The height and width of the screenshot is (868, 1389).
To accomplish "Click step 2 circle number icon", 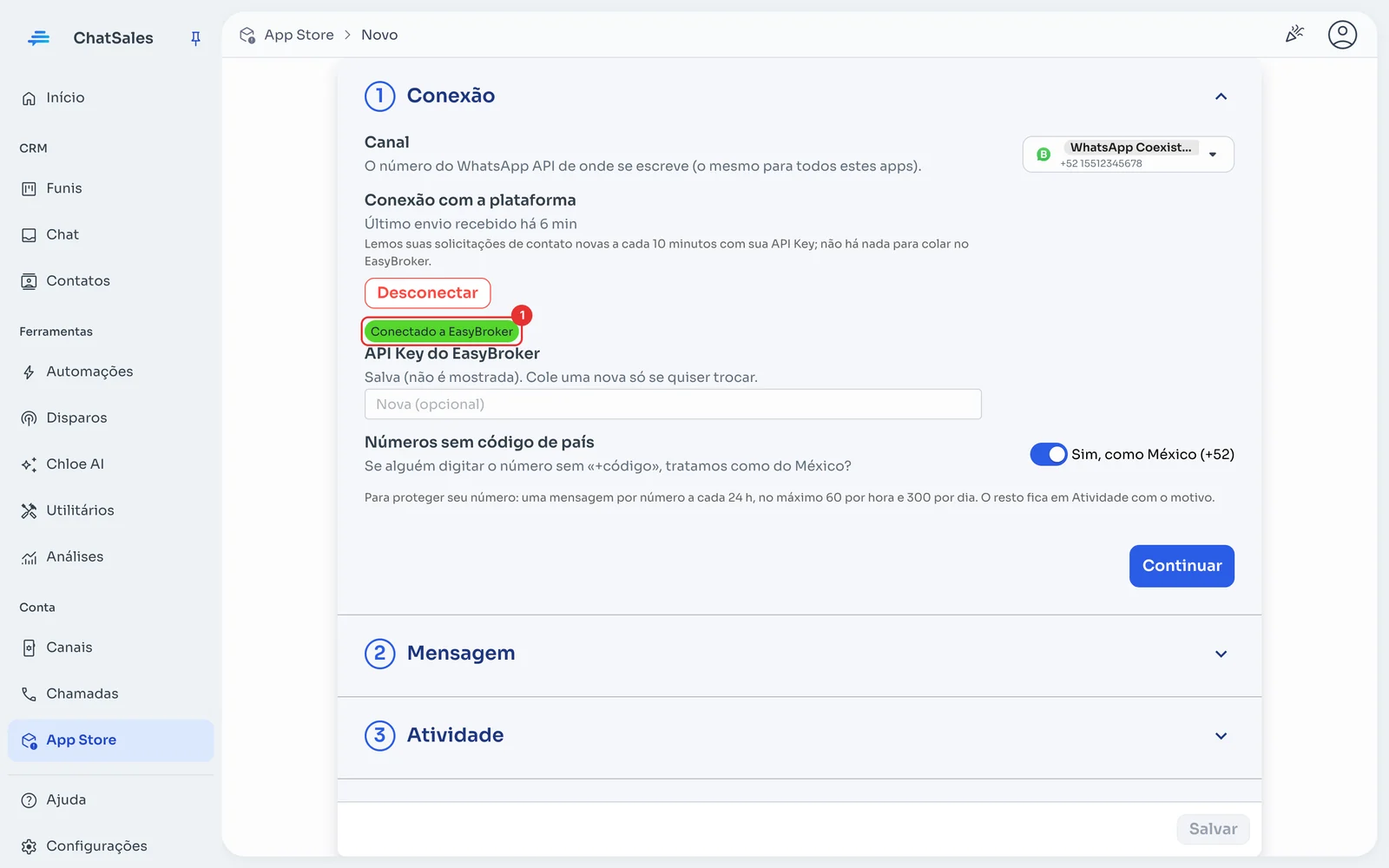I will coord(379,654).
